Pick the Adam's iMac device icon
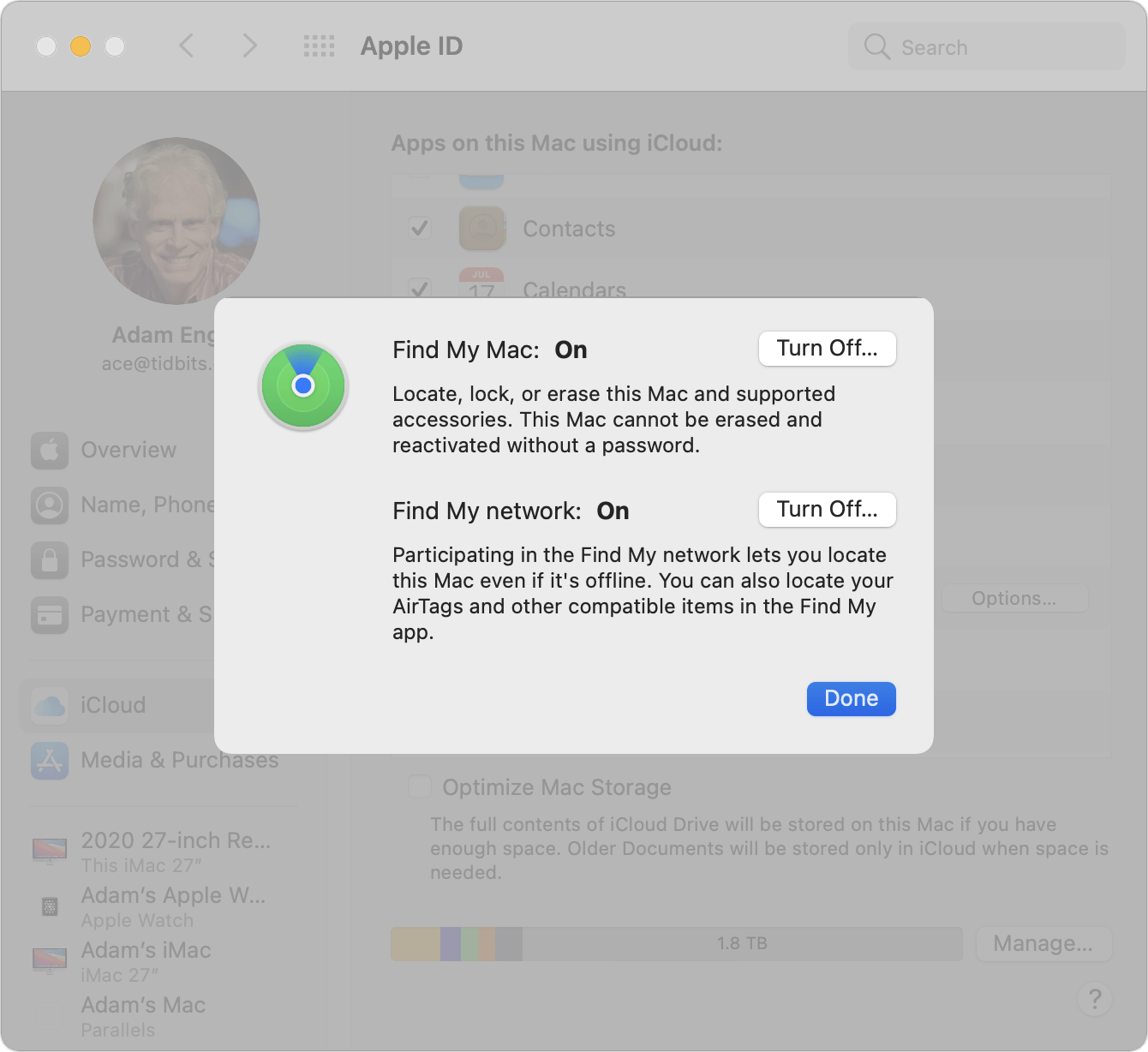 [50, 961]
